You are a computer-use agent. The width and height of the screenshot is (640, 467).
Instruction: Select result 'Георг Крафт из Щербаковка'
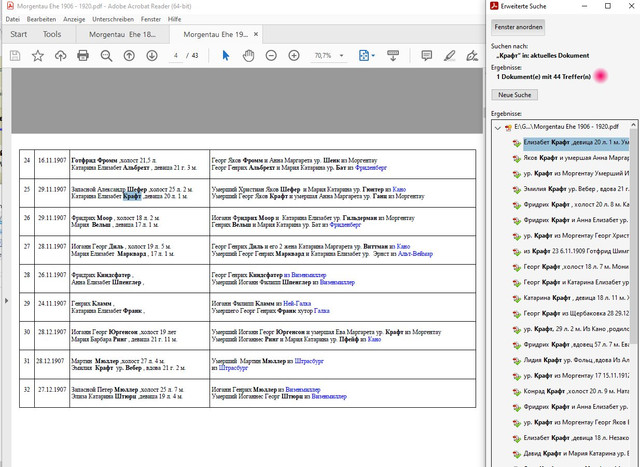tap(576, 313)
